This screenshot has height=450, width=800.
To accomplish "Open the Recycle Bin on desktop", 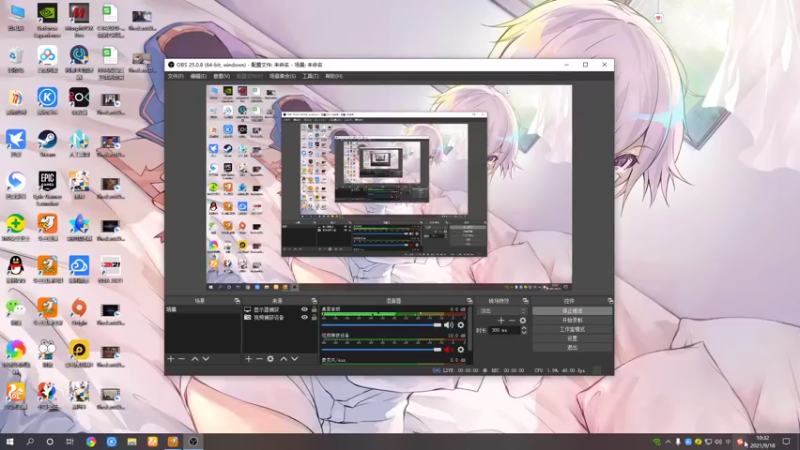I will click(x=16, y=59).
